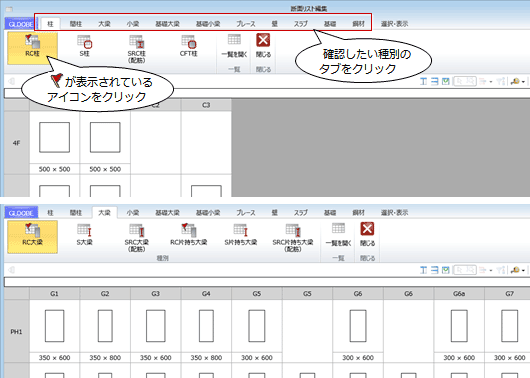The image size is (530, 378).
Task: Select the G6a section thumbnail in row PH1
Action: click(x=459, y=326)
